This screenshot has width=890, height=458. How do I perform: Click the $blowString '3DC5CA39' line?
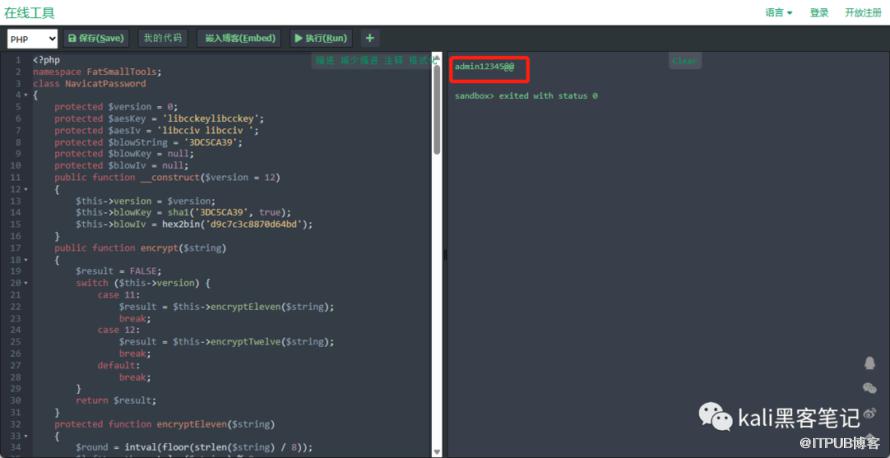point(149,142)
